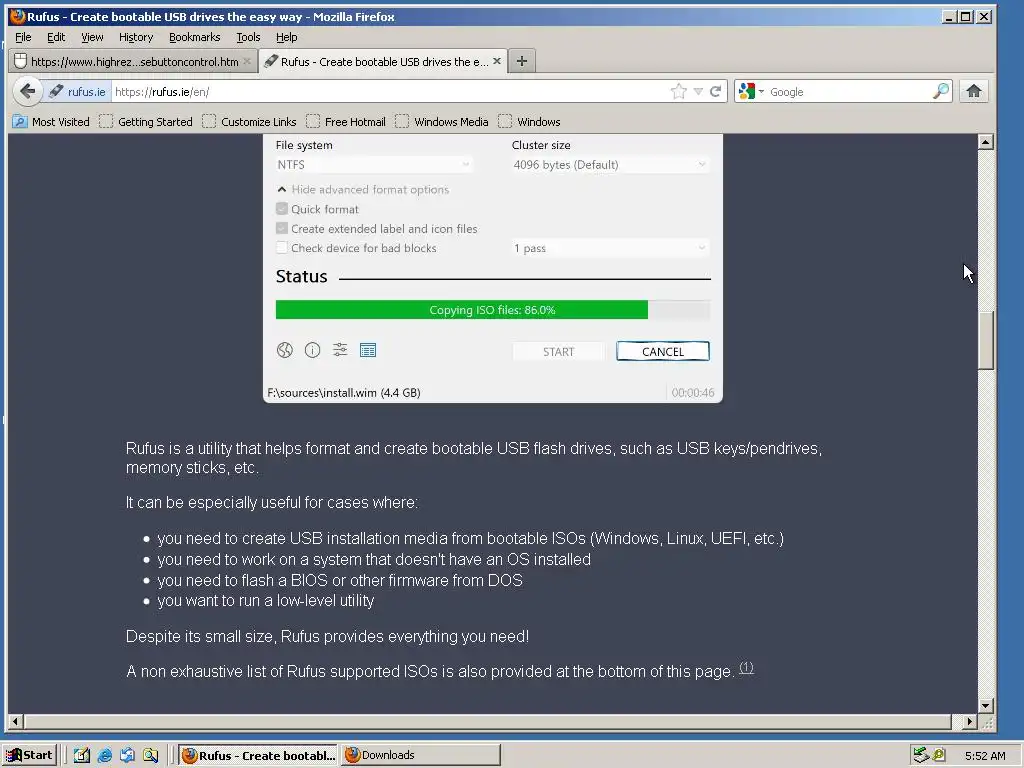Bookmark this page with the star icon
This screenshot has width=1024, height=768.
pos(679,91)
